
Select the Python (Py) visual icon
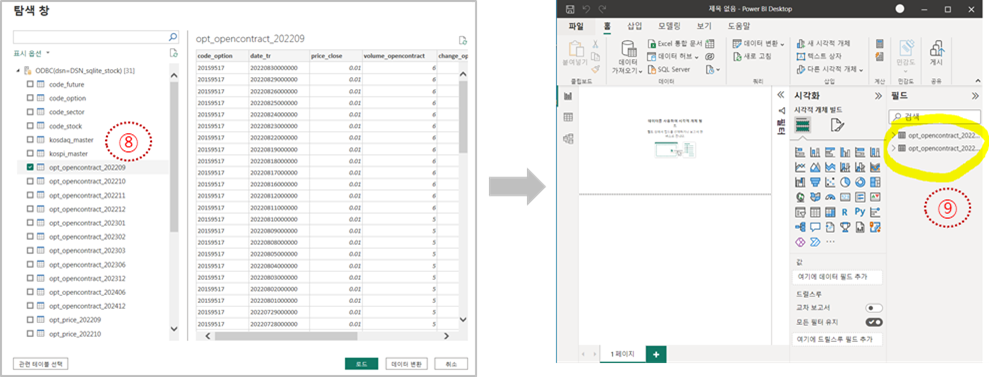click(x=860, y=212)
